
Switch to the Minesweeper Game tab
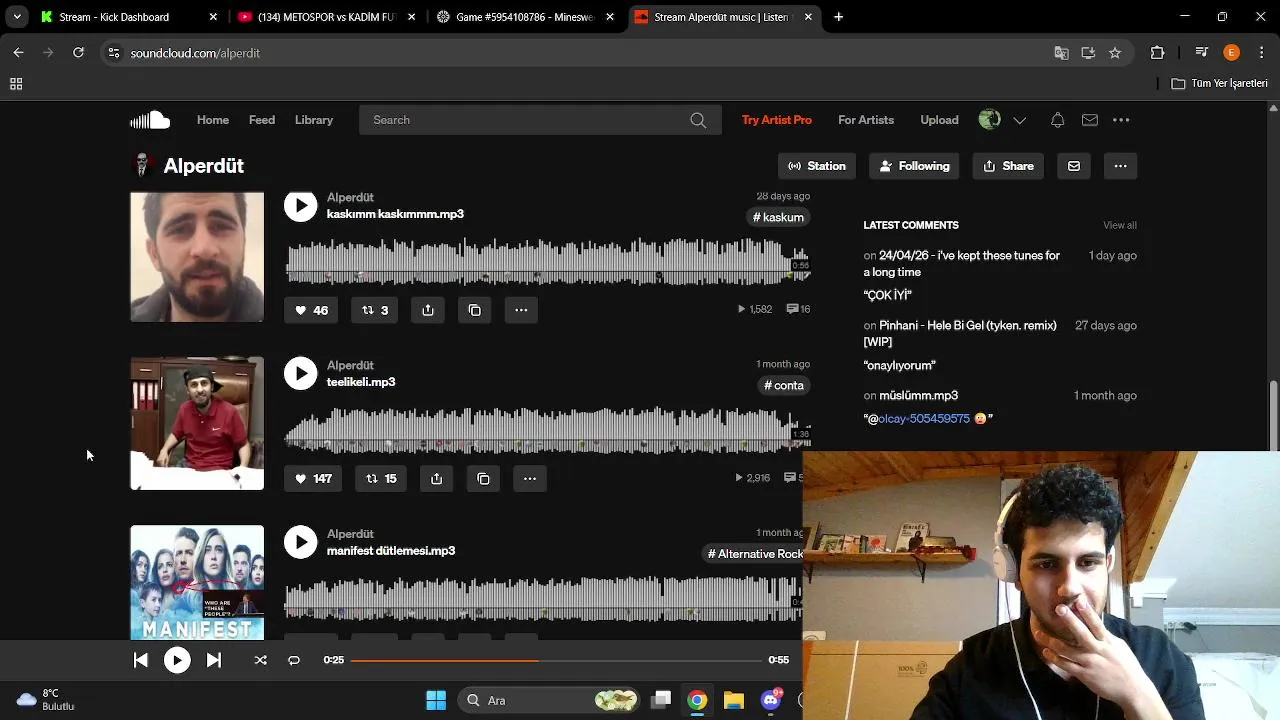(524, 17)
